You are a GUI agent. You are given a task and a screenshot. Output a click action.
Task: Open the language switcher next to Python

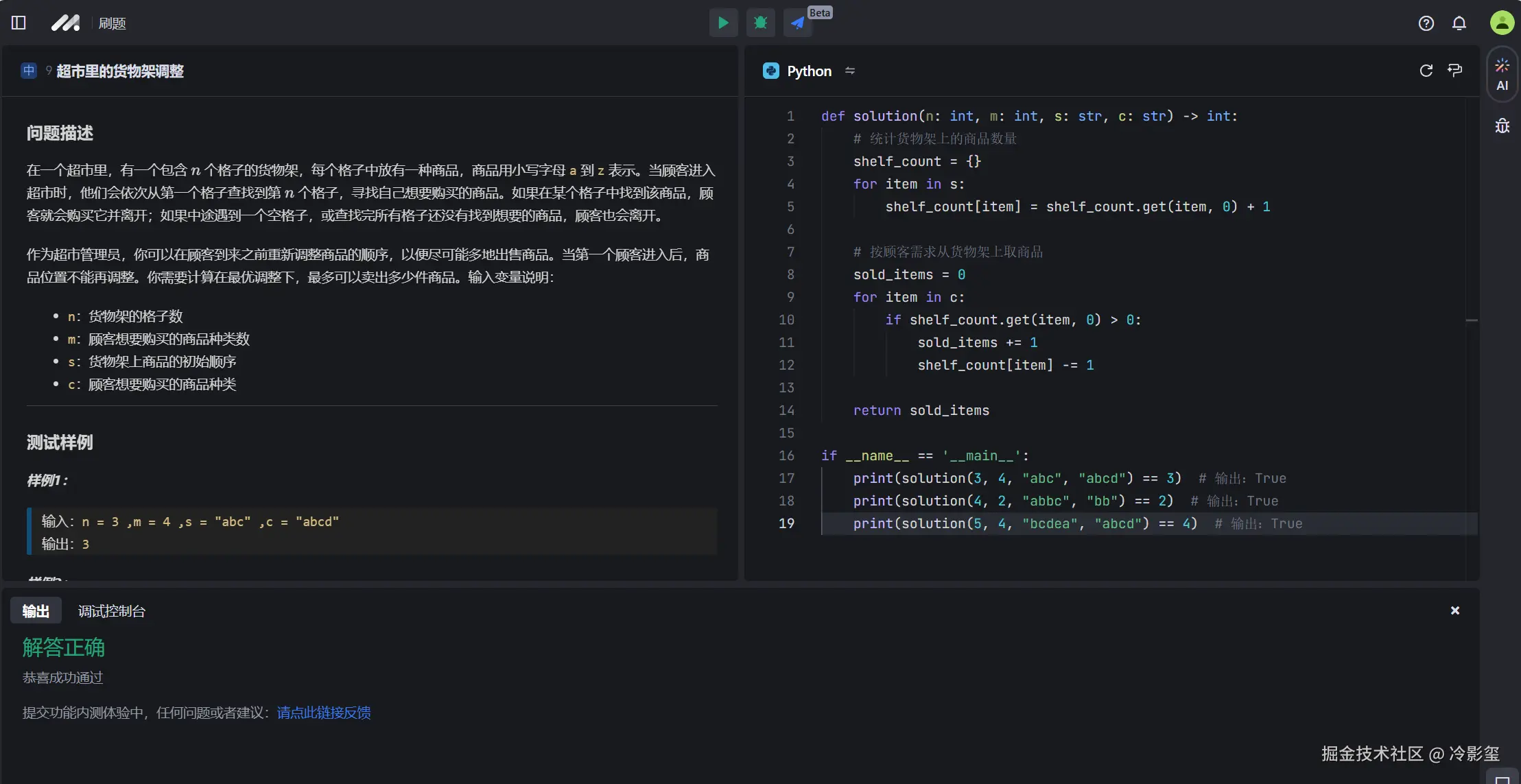(849, 71)
